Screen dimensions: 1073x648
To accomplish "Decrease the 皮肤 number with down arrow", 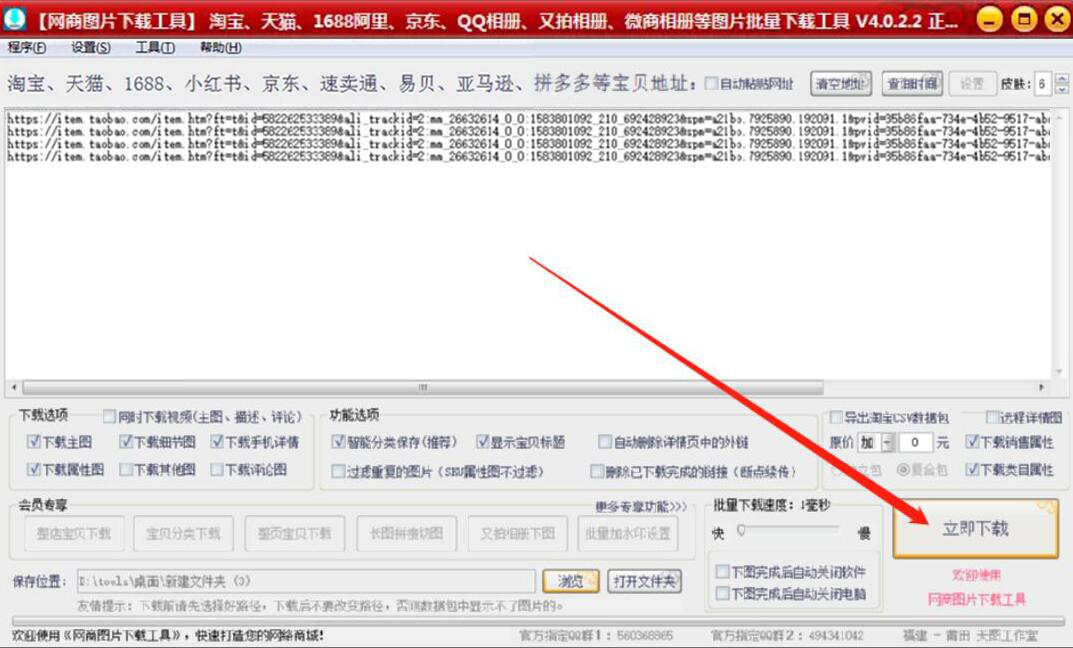I will click(1061, 90).
